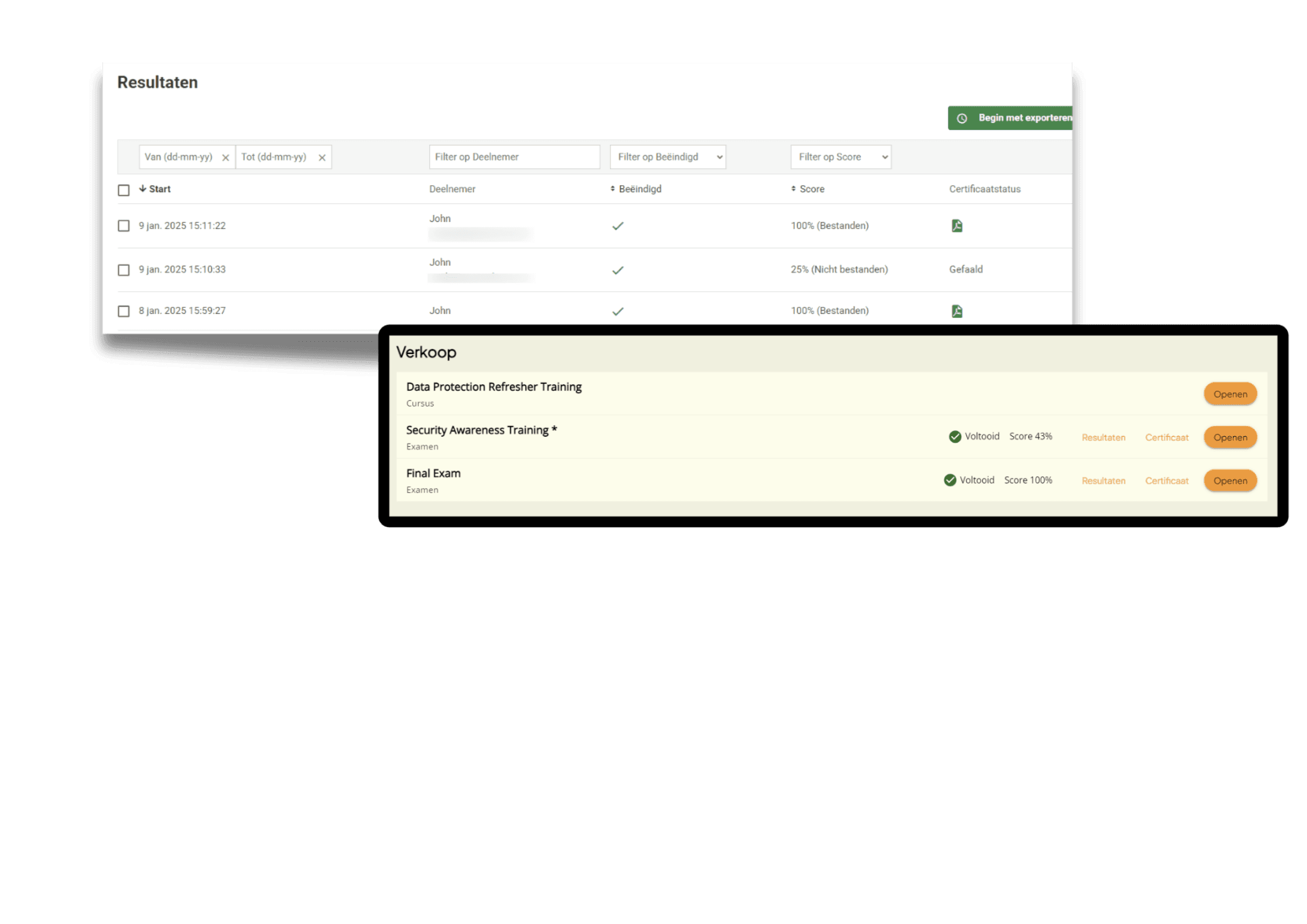View Resultaten for Security Awareness Training
Viewport: 1307px width, 924px height.
click(1103, 438)
